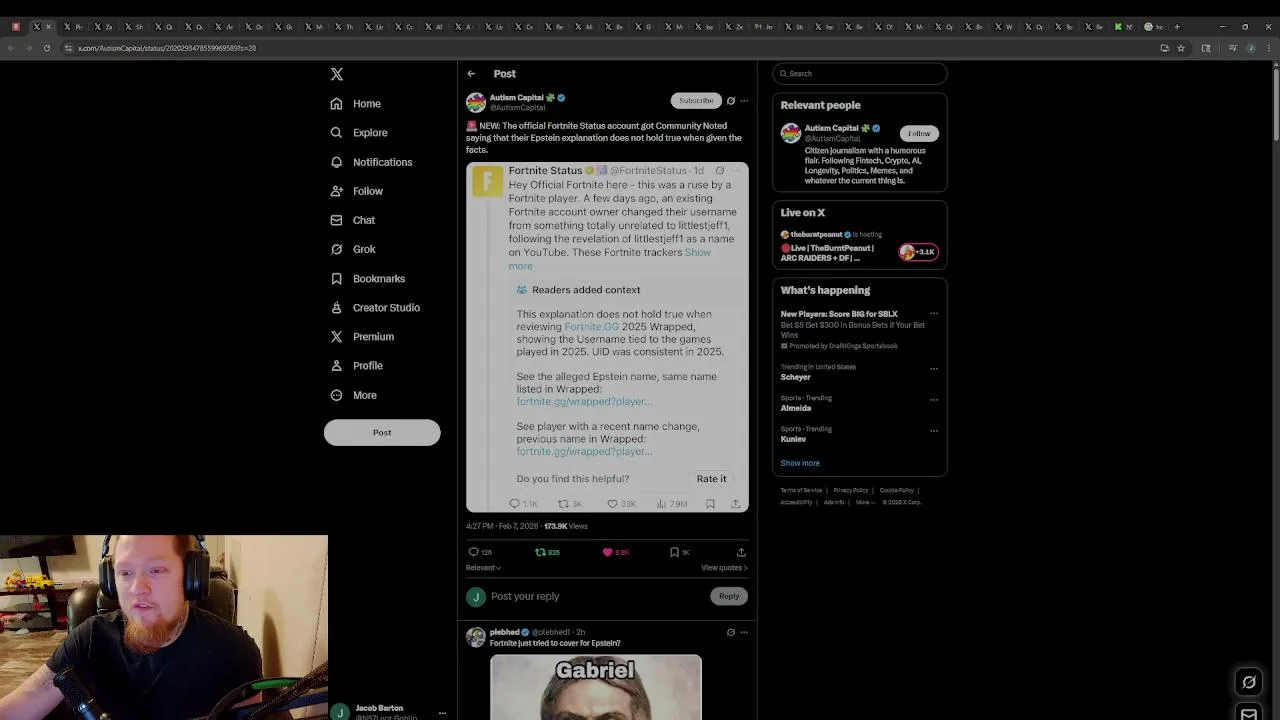Open TheBurntPeanut live stream entry
This screenshot has height=720, width=1280.
click(860, 247)
